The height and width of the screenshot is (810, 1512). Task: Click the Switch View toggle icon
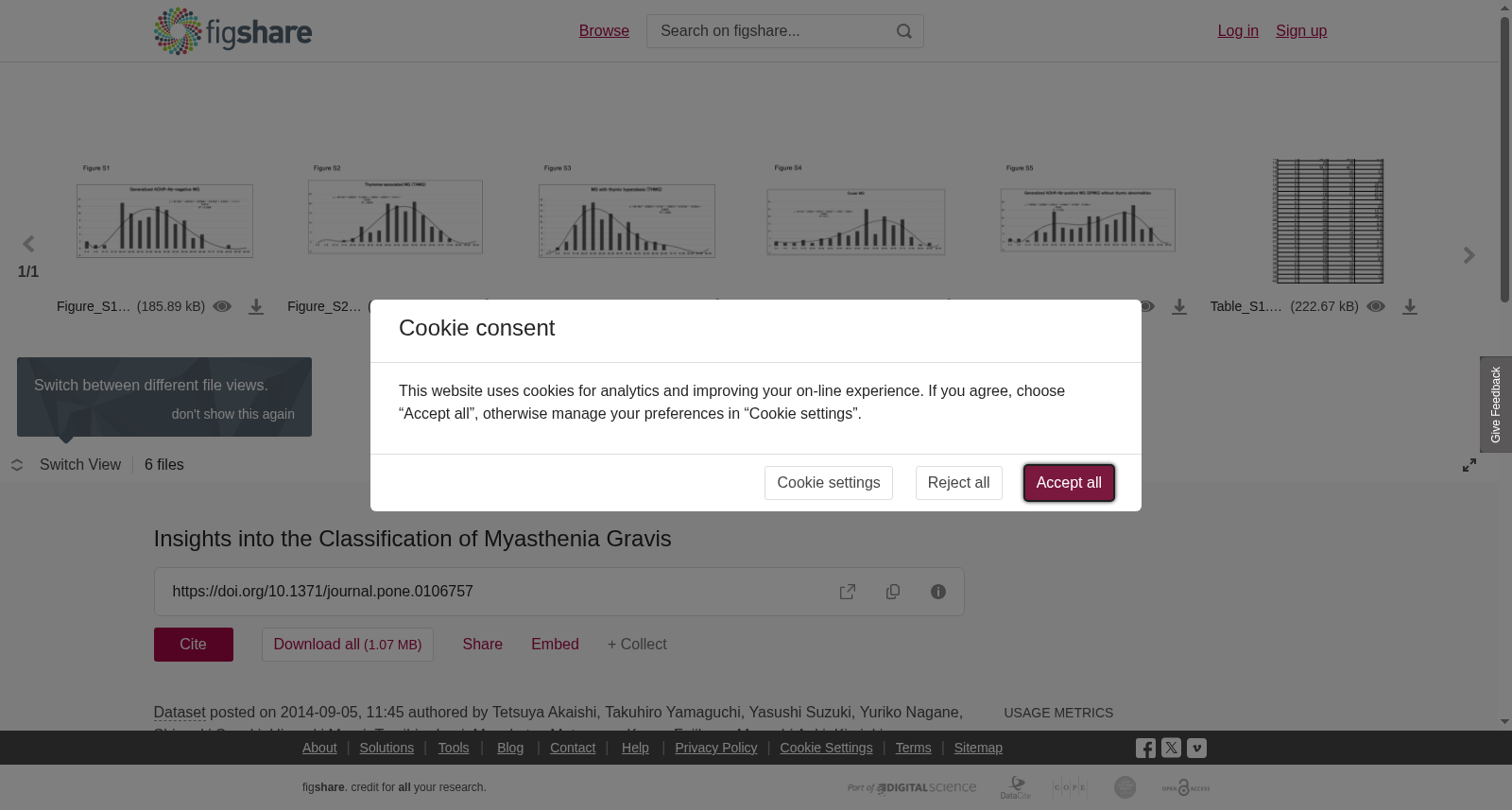click(x=17, y=465)
